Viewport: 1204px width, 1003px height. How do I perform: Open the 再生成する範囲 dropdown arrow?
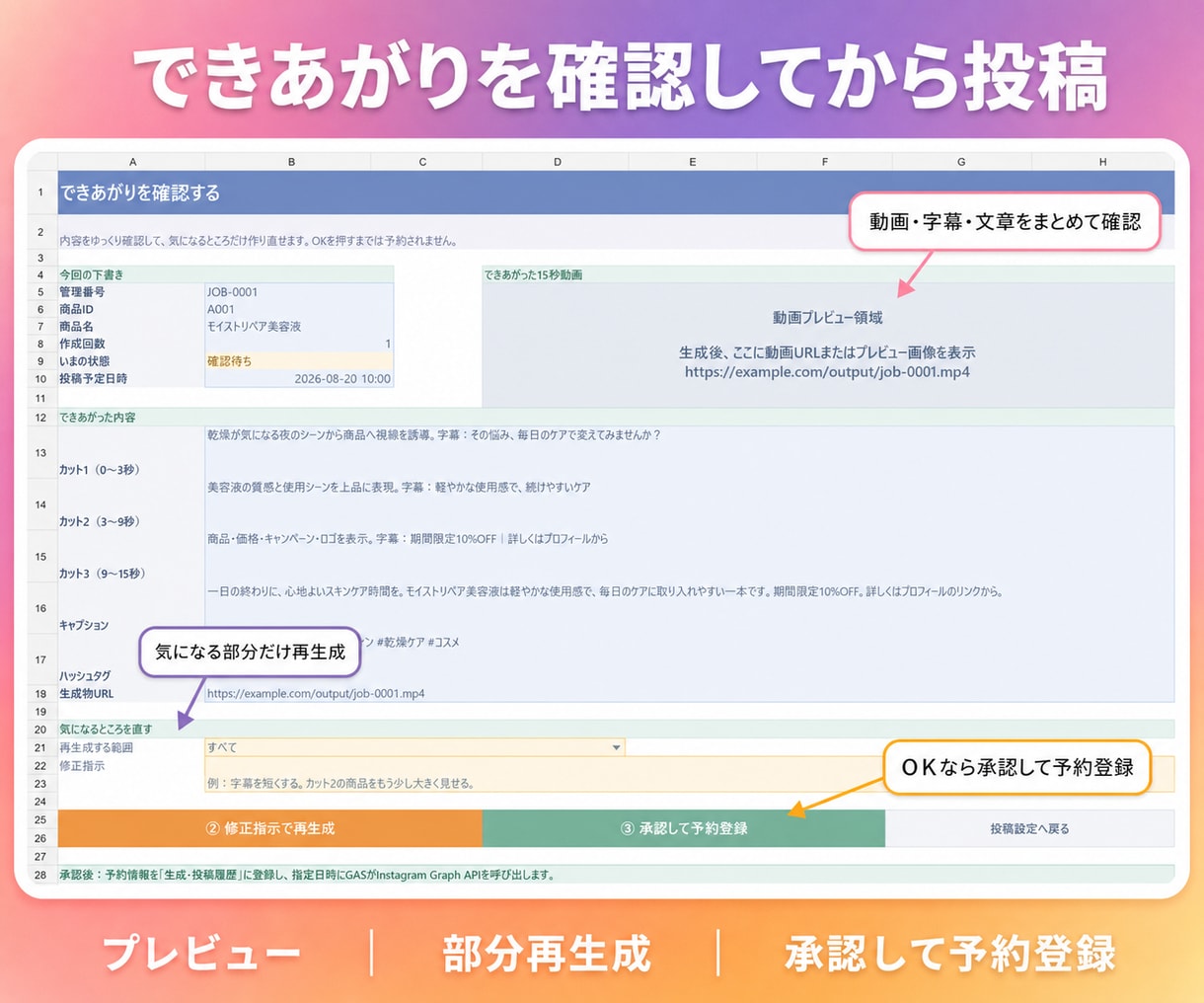point(616,747)
